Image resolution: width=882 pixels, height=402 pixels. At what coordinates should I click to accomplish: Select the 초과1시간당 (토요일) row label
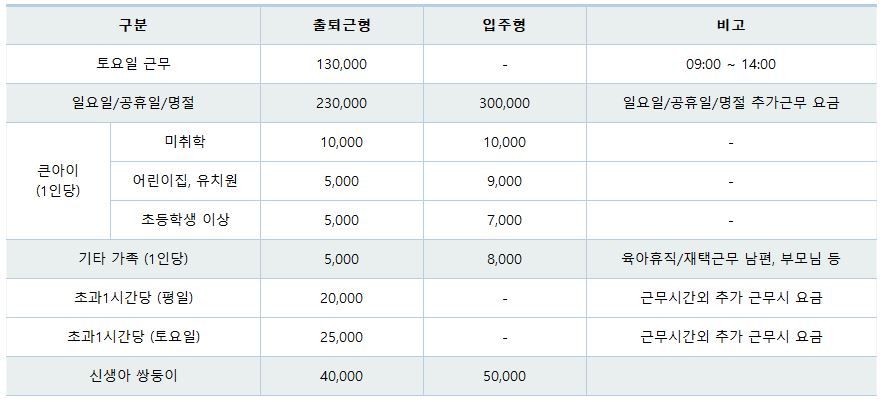pyautogui.click(x=132, y=337)
